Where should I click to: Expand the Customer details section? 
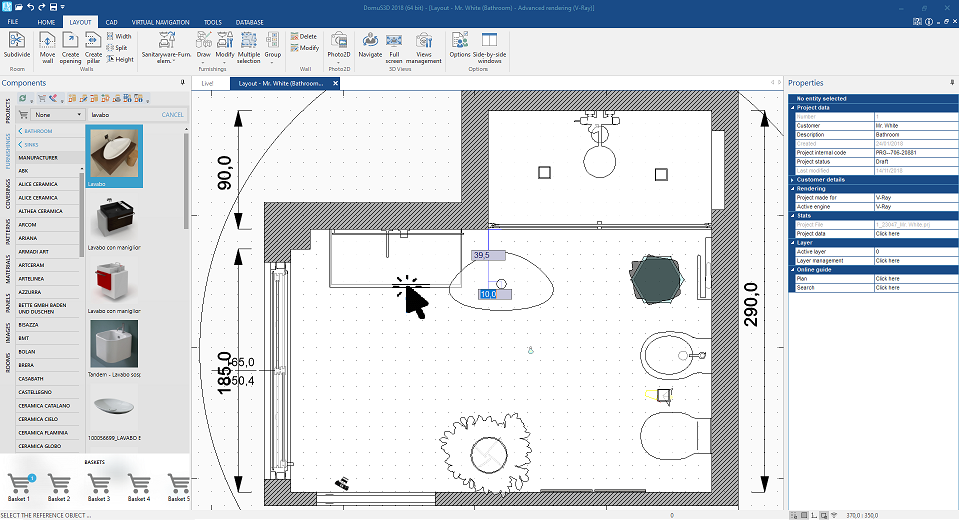pos(793,180)
